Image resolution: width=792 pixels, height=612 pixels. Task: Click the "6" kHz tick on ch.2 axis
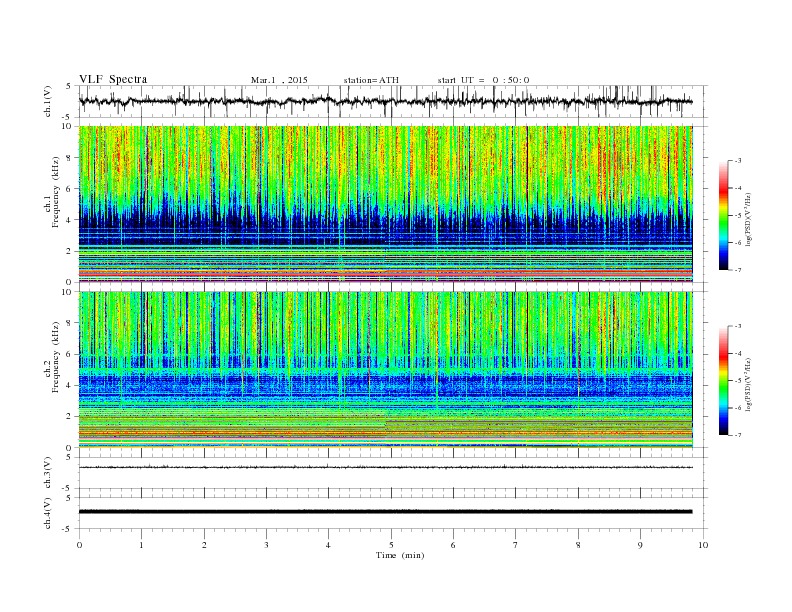click(x=70, y=354)
